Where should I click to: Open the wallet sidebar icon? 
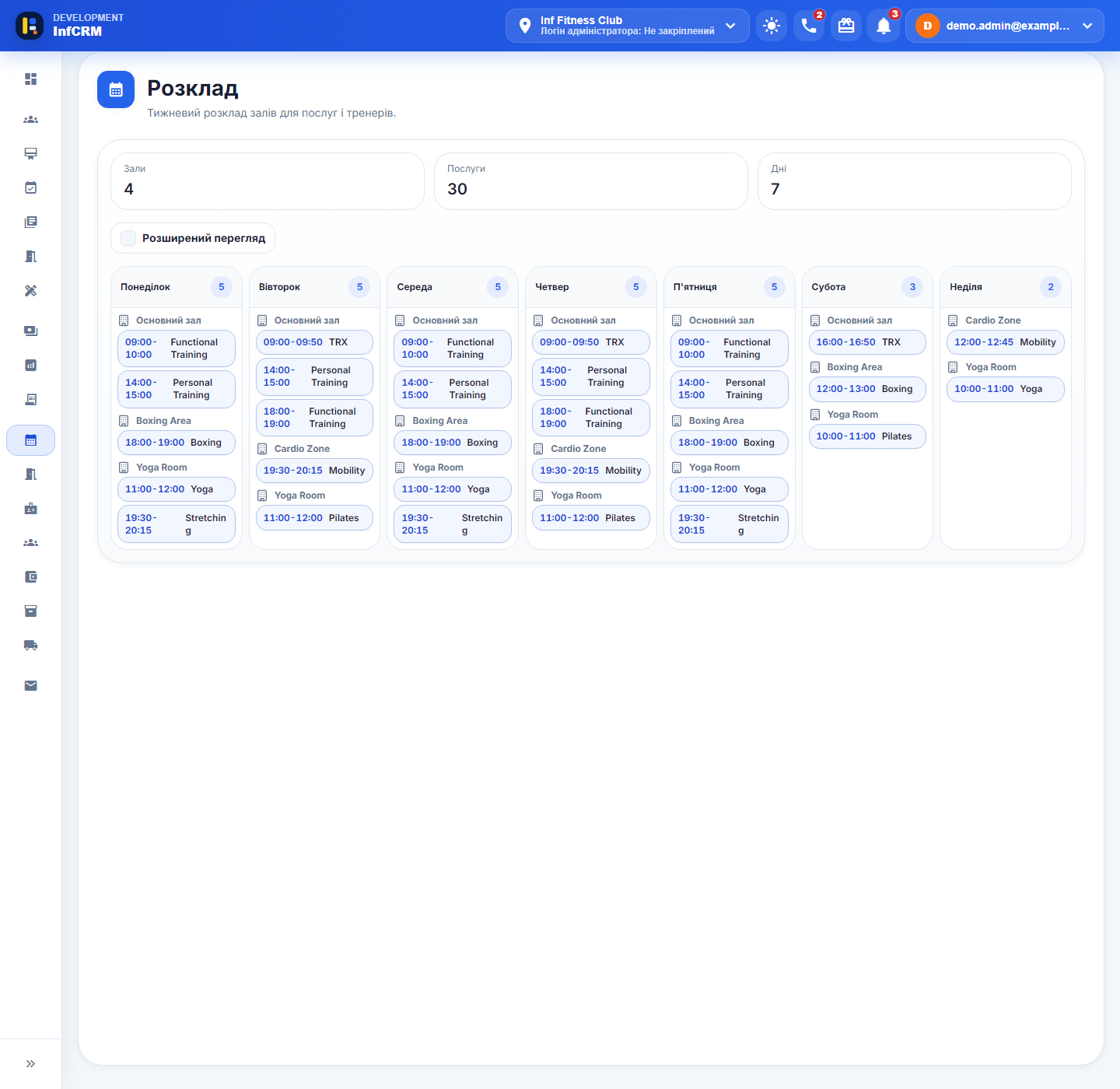pos(30,576)
